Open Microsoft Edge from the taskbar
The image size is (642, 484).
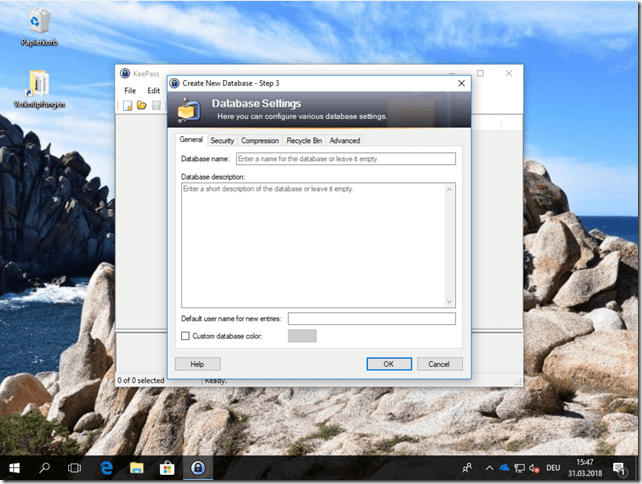[x=105, y=467]
